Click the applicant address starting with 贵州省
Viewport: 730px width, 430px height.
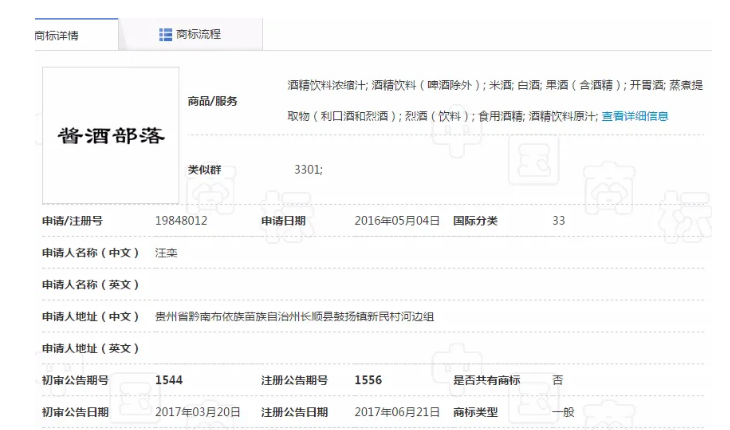click(295, 316)
